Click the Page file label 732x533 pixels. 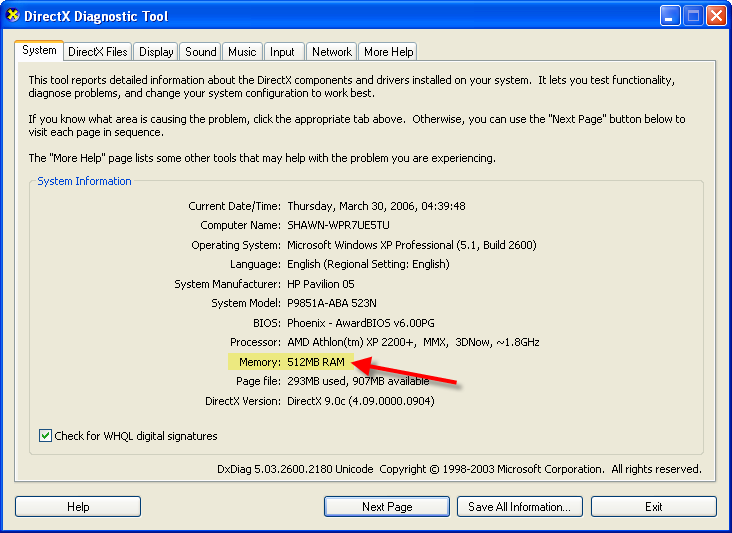tap(259, 381)
